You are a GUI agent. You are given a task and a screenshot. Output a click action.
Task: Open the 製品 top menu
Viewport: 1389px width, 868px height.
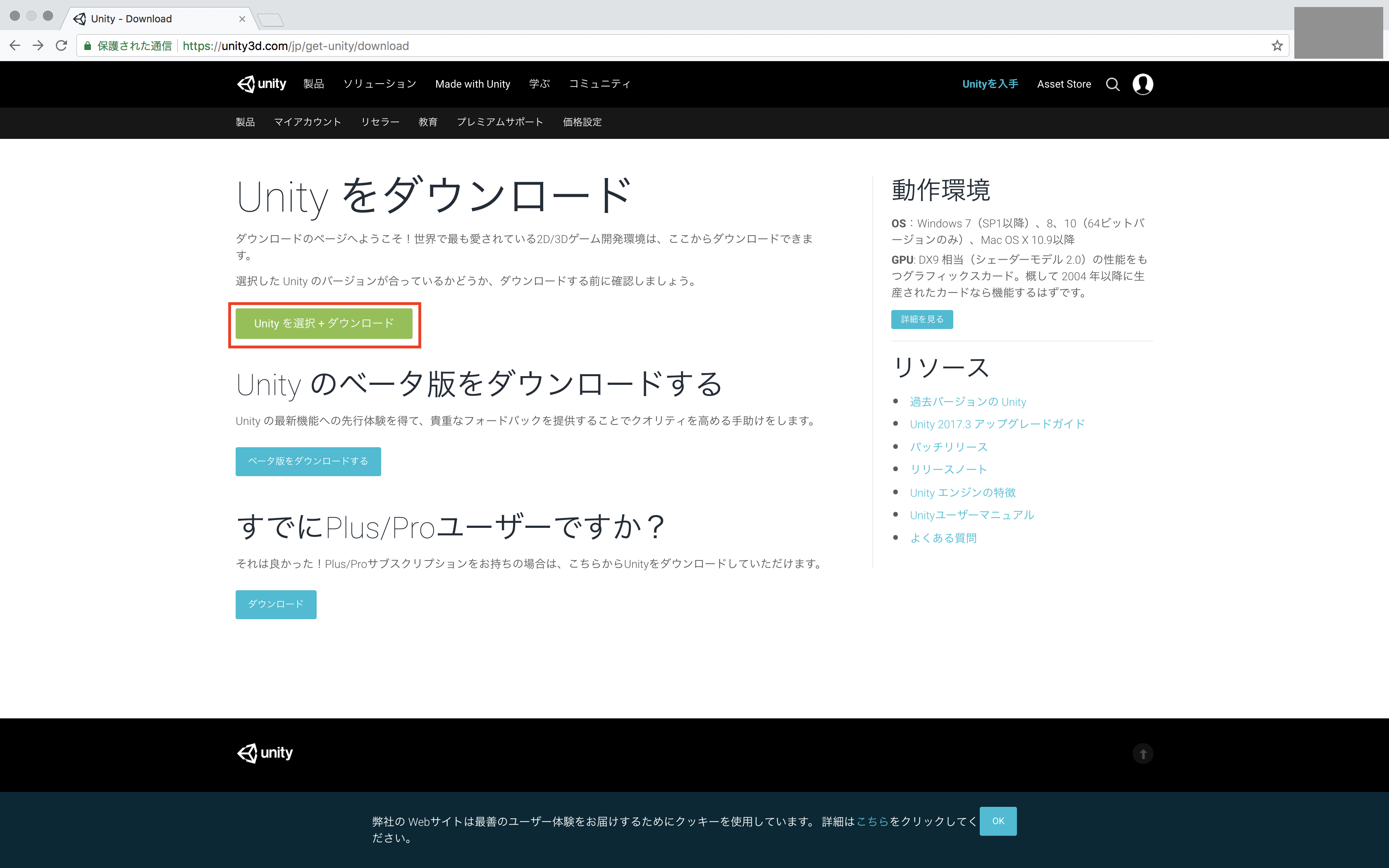click(x=313, y=84)
